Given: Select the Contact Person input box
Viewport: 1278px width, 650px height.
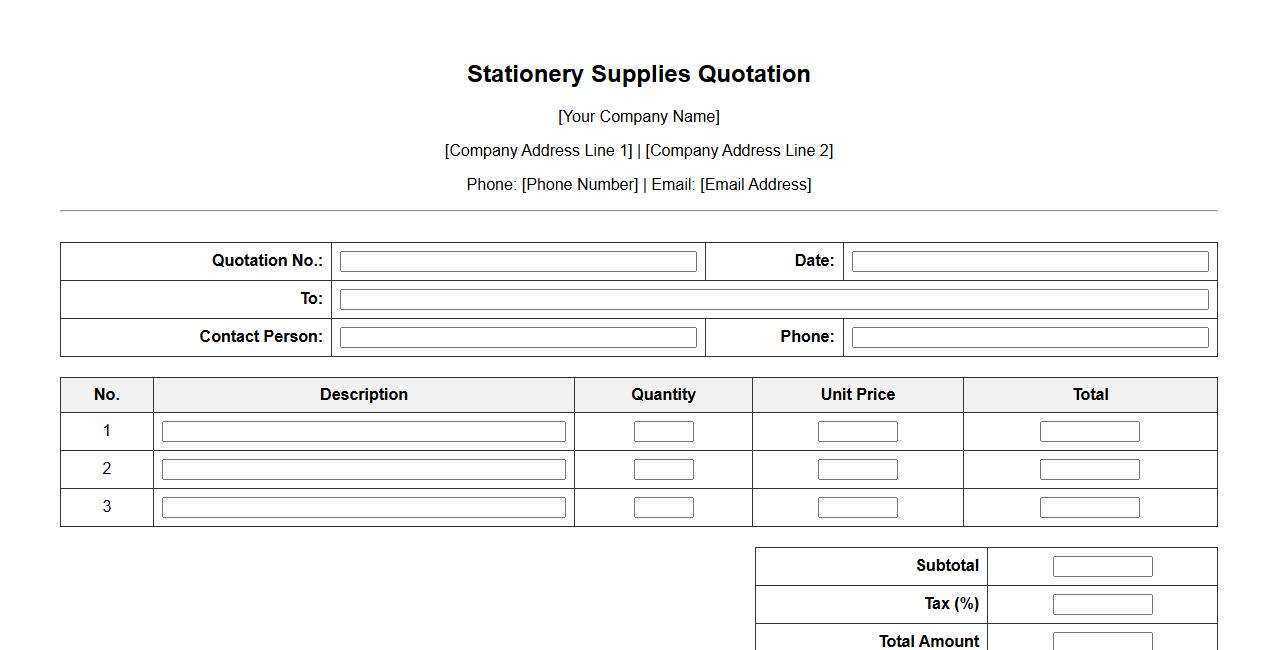Looking at the screenshot, I should (518, 338).
